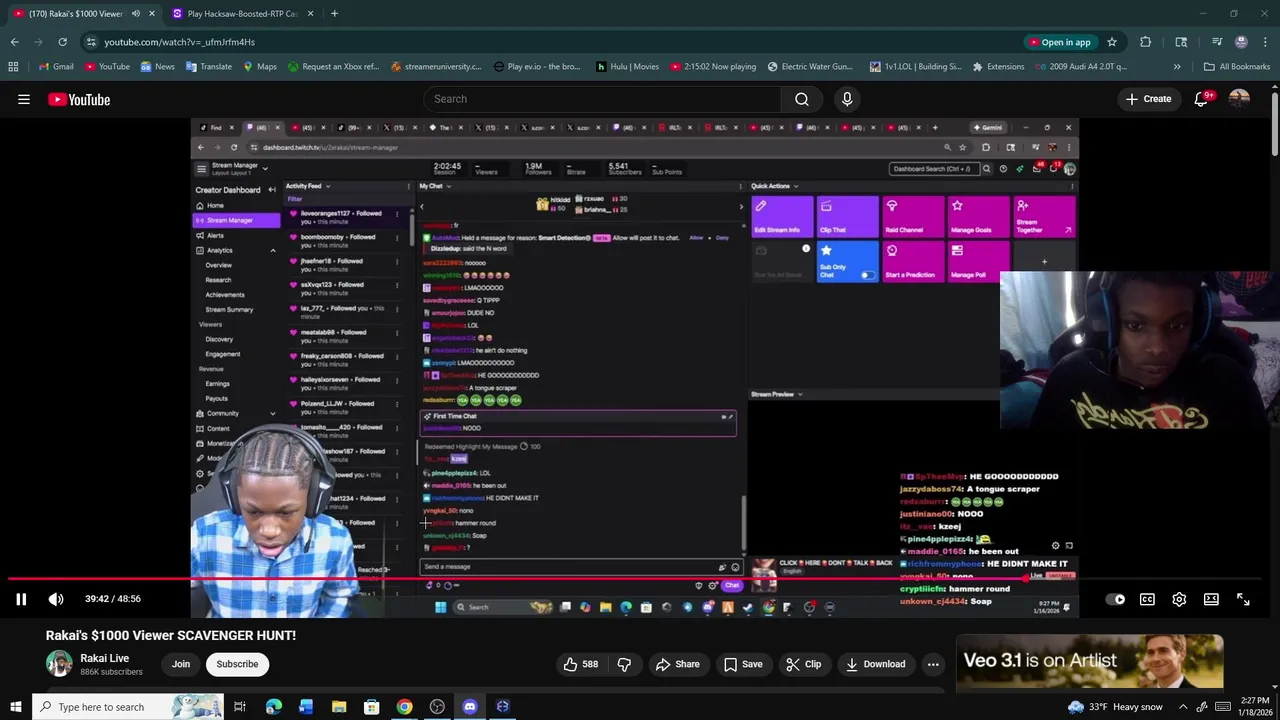Open the weather widget 33°F Heavy snow
Viewport: 1280px width, 720px height.
[1115, 707]
